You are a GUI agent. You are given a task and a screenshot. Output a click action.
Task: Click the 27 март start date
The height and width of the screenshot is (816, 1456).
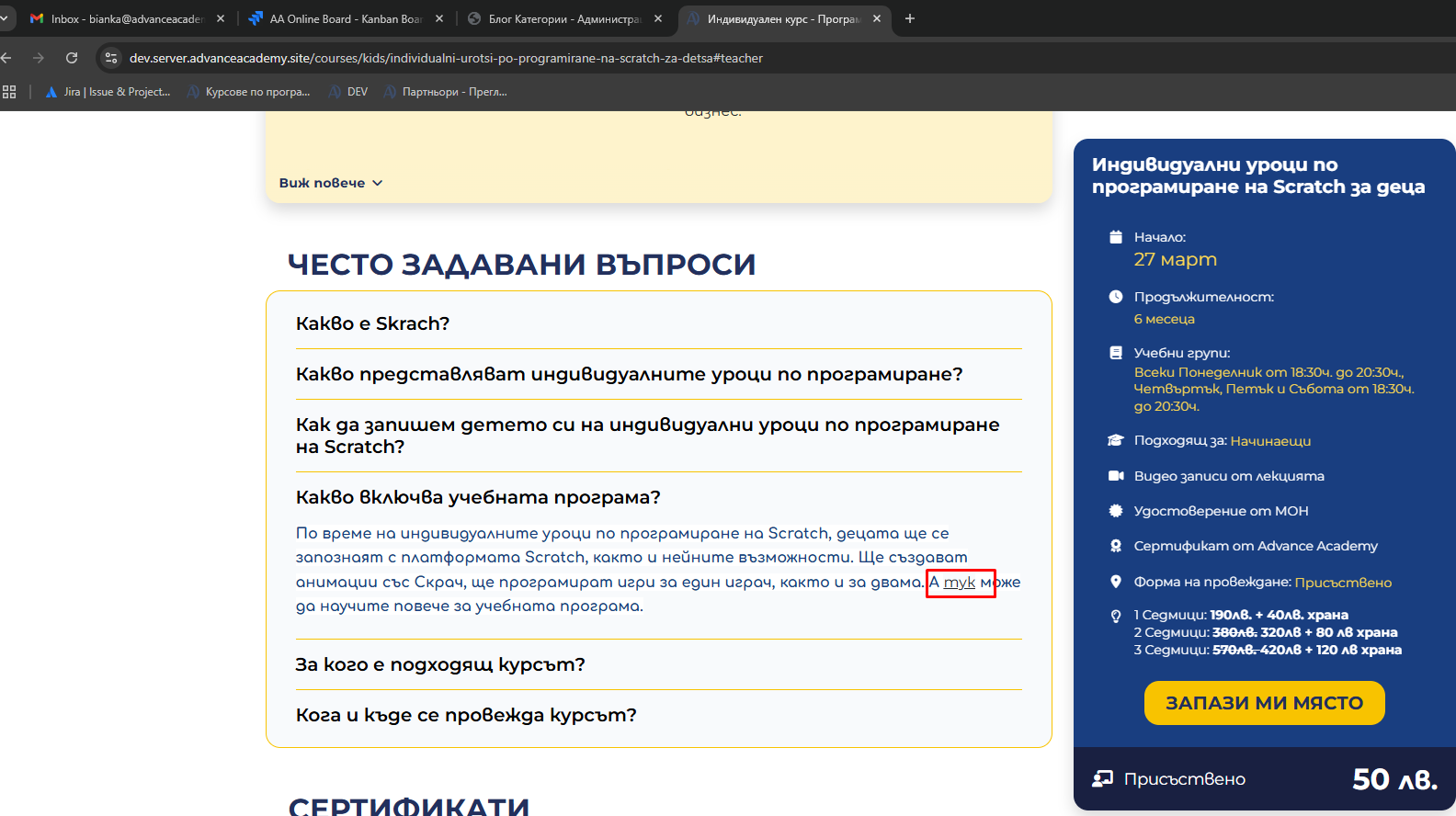(x=1175, y=260)
